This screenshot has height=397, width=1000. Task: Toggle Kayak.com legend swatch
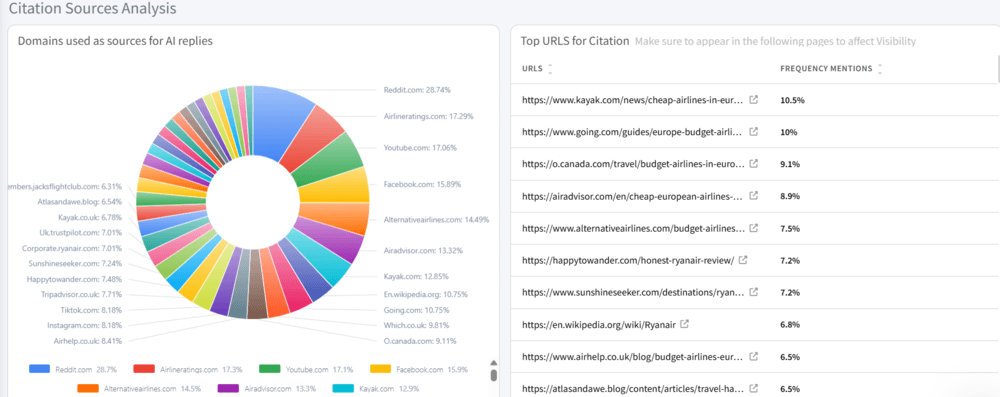point(342,388)
